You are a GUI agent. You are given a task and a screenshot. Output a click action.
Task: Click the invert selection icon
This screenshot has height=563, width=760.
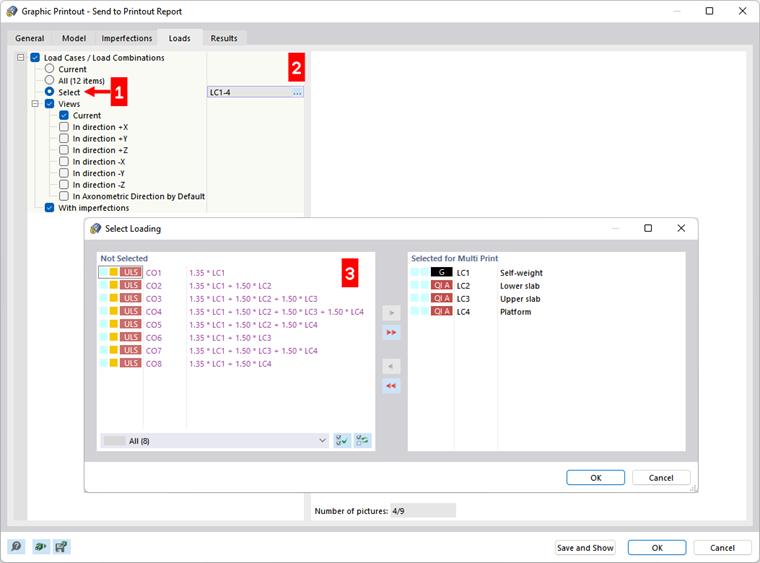pos(363,440)
